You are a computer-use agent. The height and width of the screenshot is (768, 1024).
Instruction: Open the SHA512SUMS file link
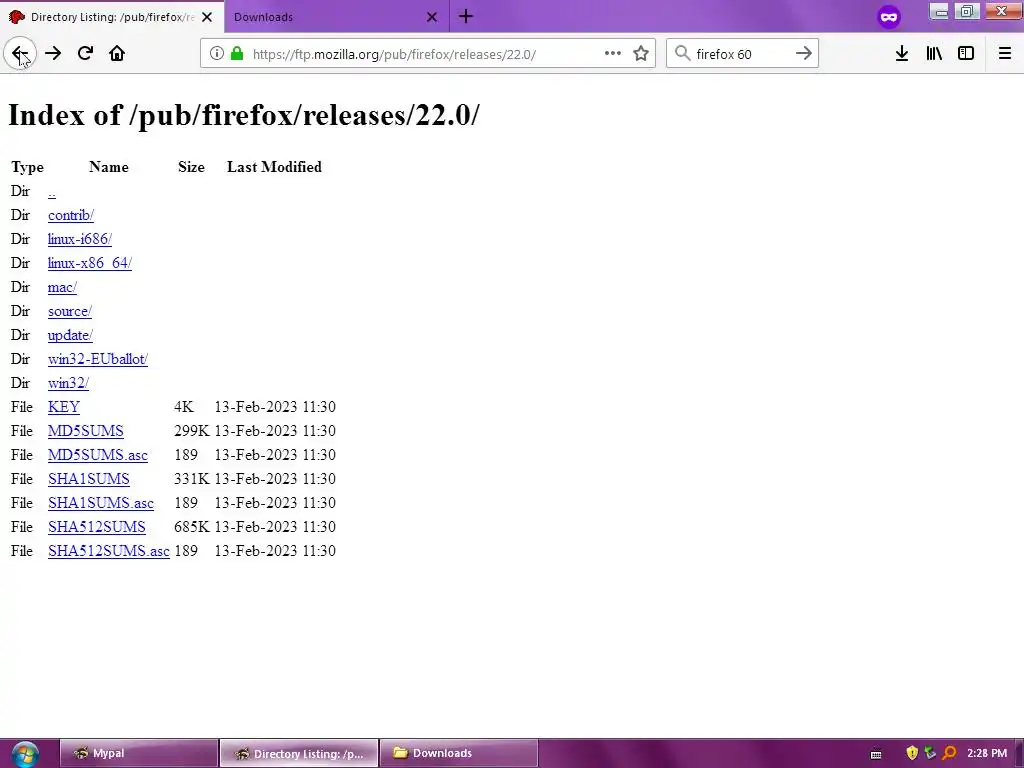(97, 527)
